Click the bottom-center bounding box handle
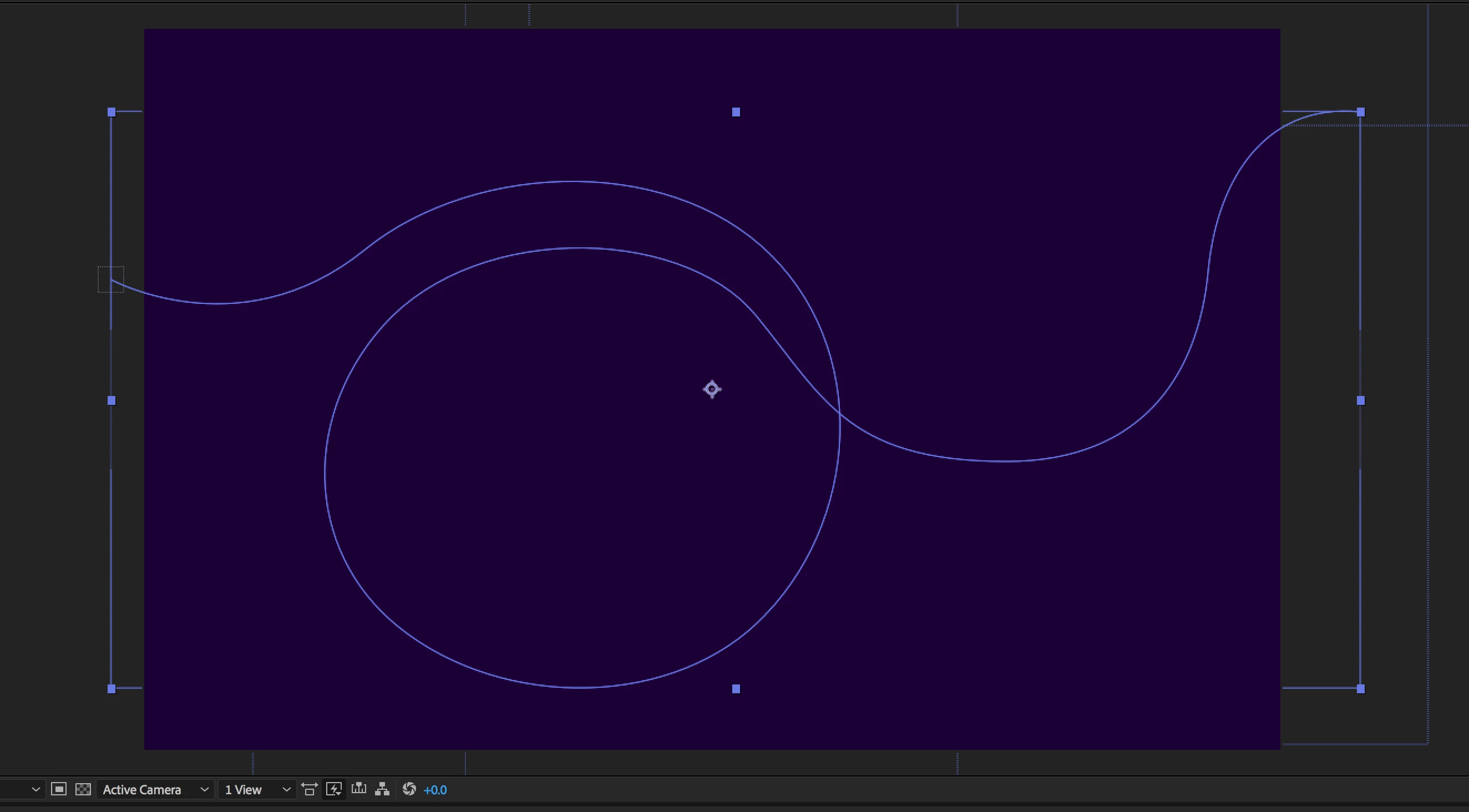 click(x=736, y=689)
